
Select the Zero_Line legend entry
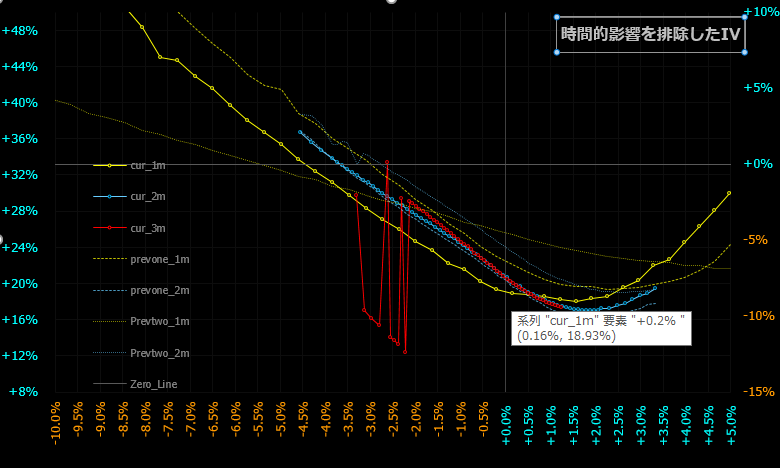[135, 384]
